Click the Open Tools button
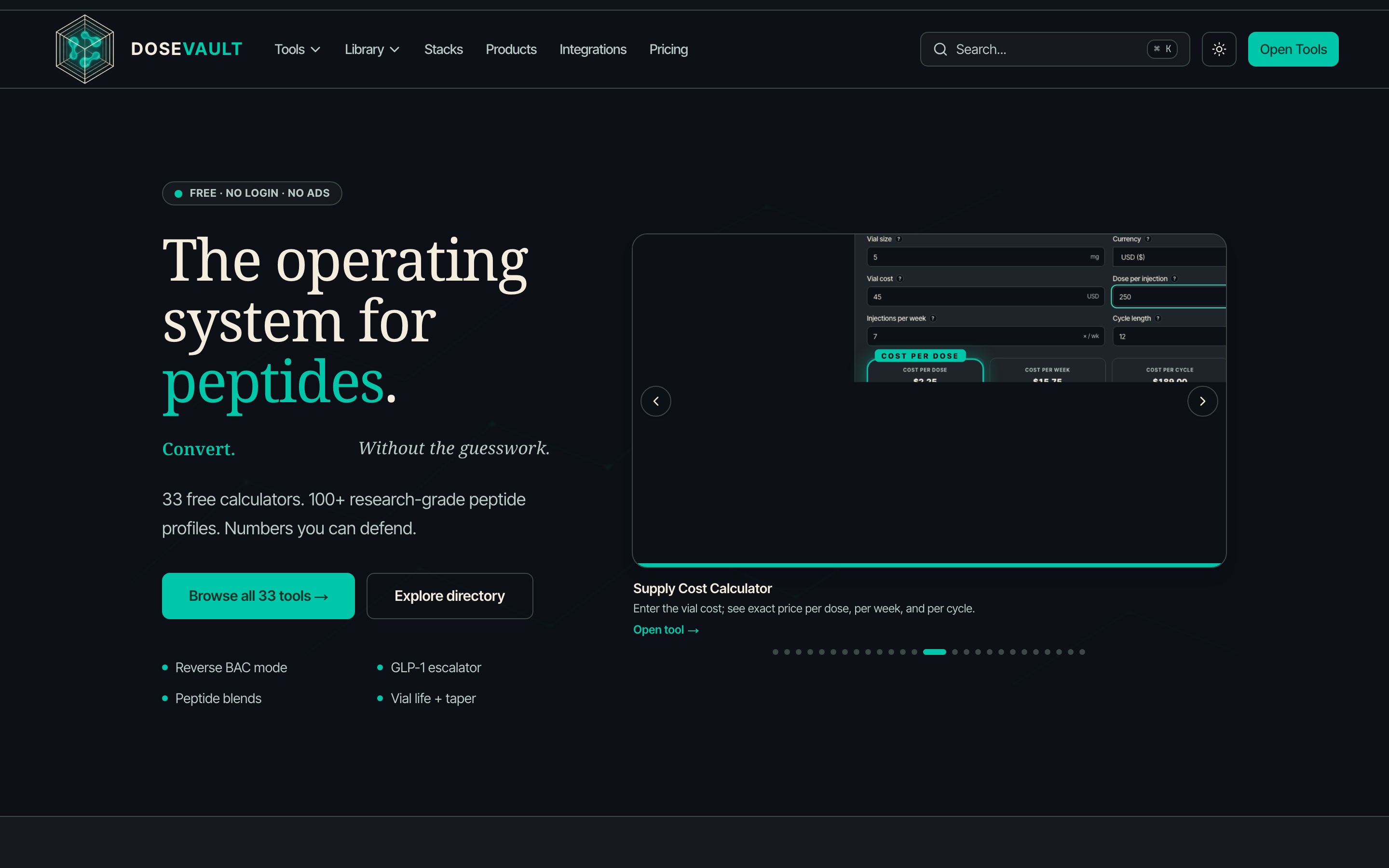1389x868 pixels. coord(1293,49)
